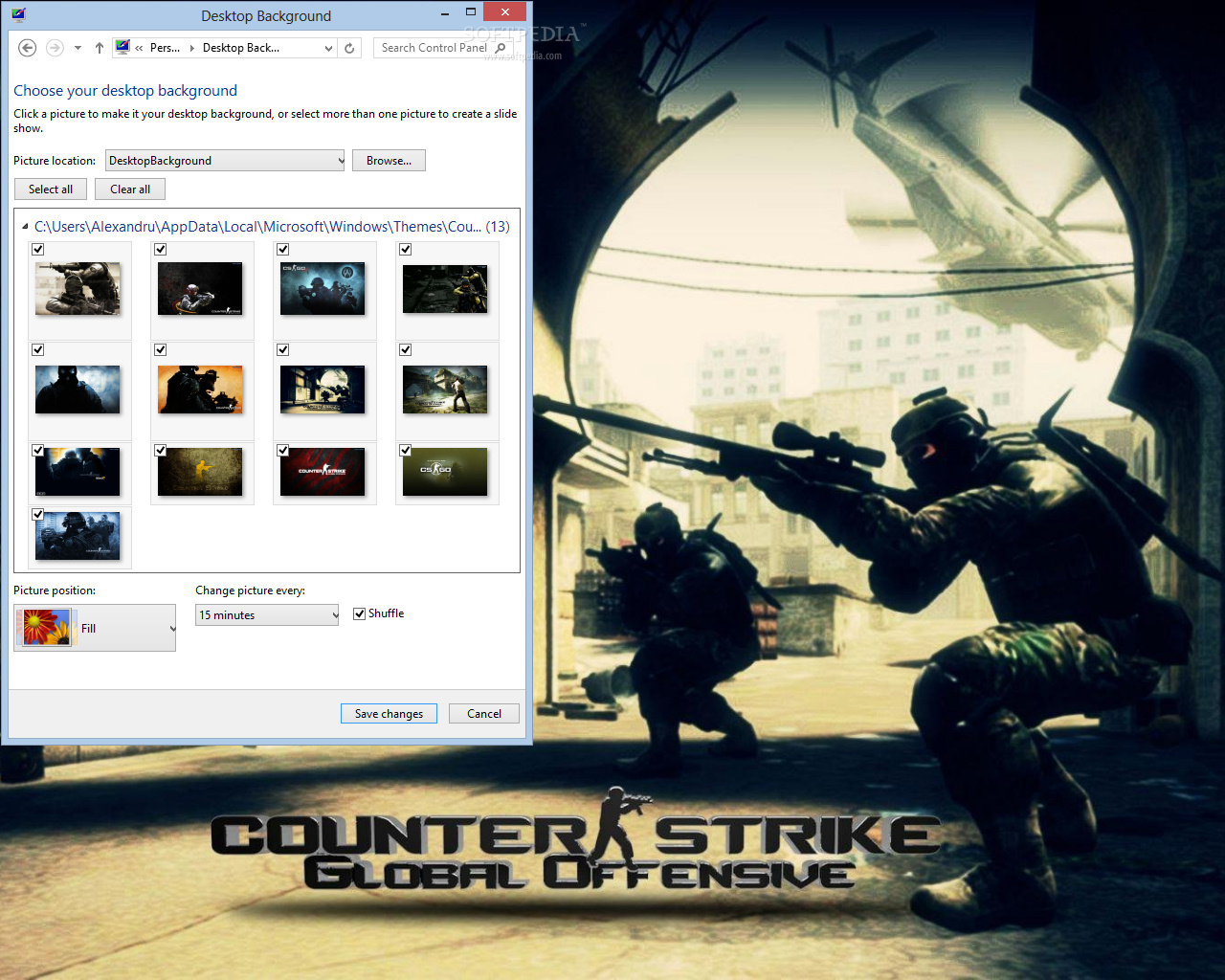The image size is (1225, 980).
Task: Enable the Shuffle checkbox
Action: 360,613
